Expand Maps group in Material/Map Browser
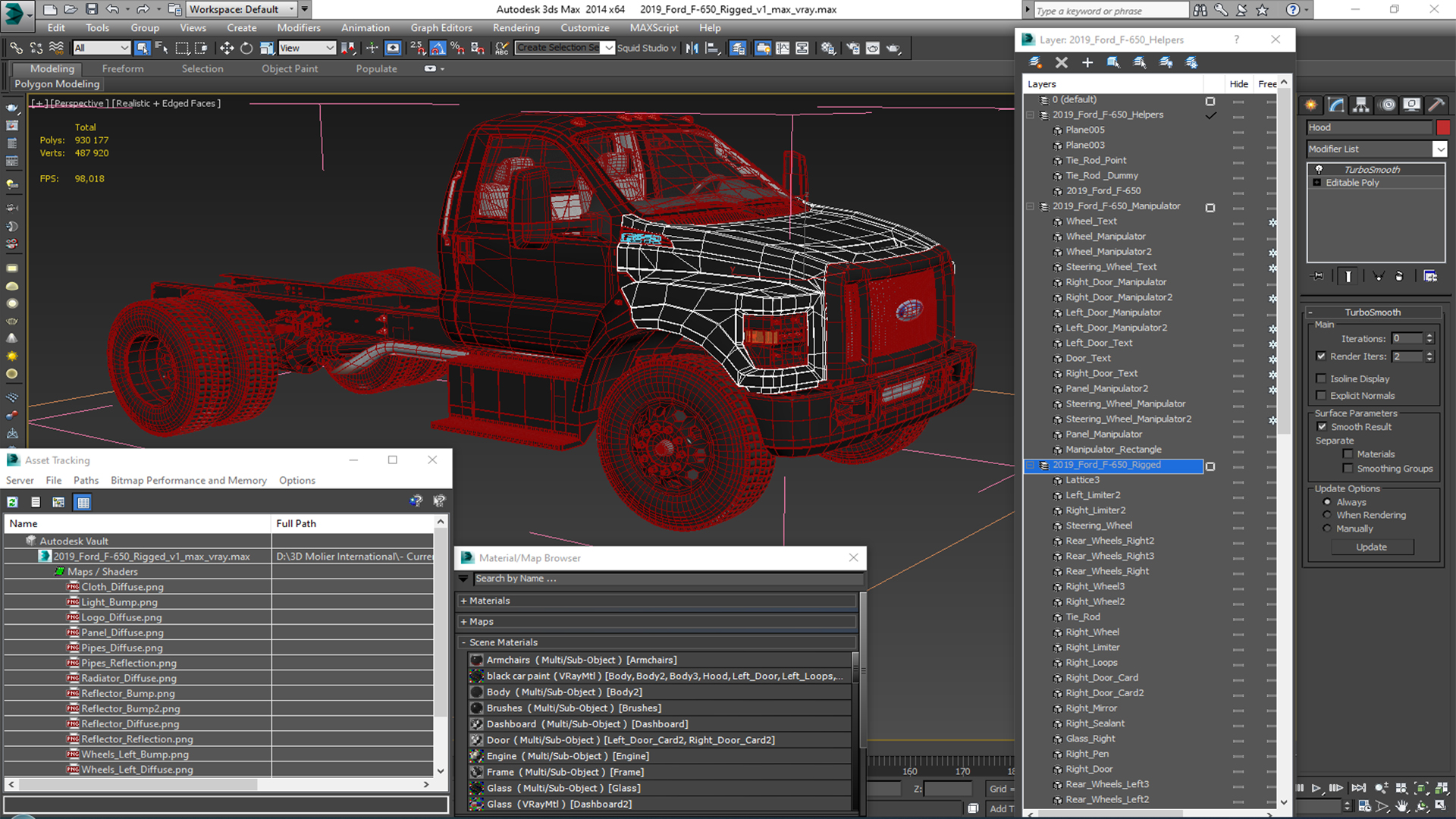 pyautogui.click(x=463, y=622)
